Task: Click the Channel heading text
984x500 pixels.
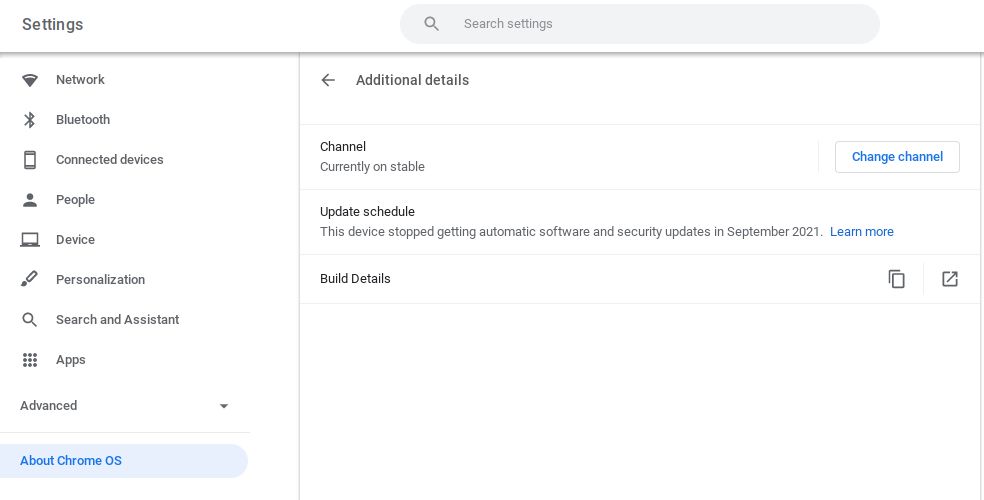Action: click(x=343, y=146)
